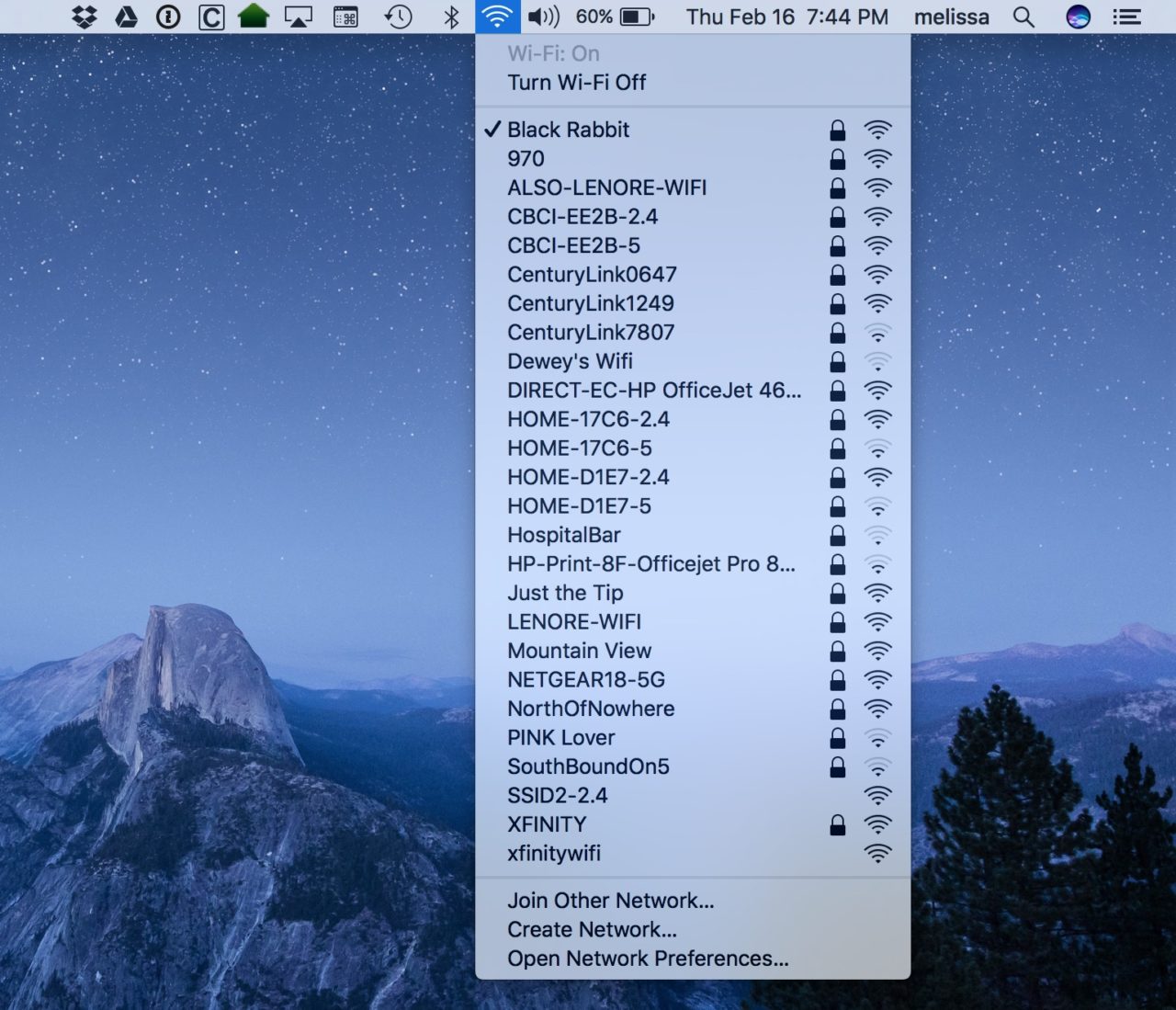The image size is (1176, 1010).
Task: Turn Wi-Fi Off
Action: coord(693,83)
